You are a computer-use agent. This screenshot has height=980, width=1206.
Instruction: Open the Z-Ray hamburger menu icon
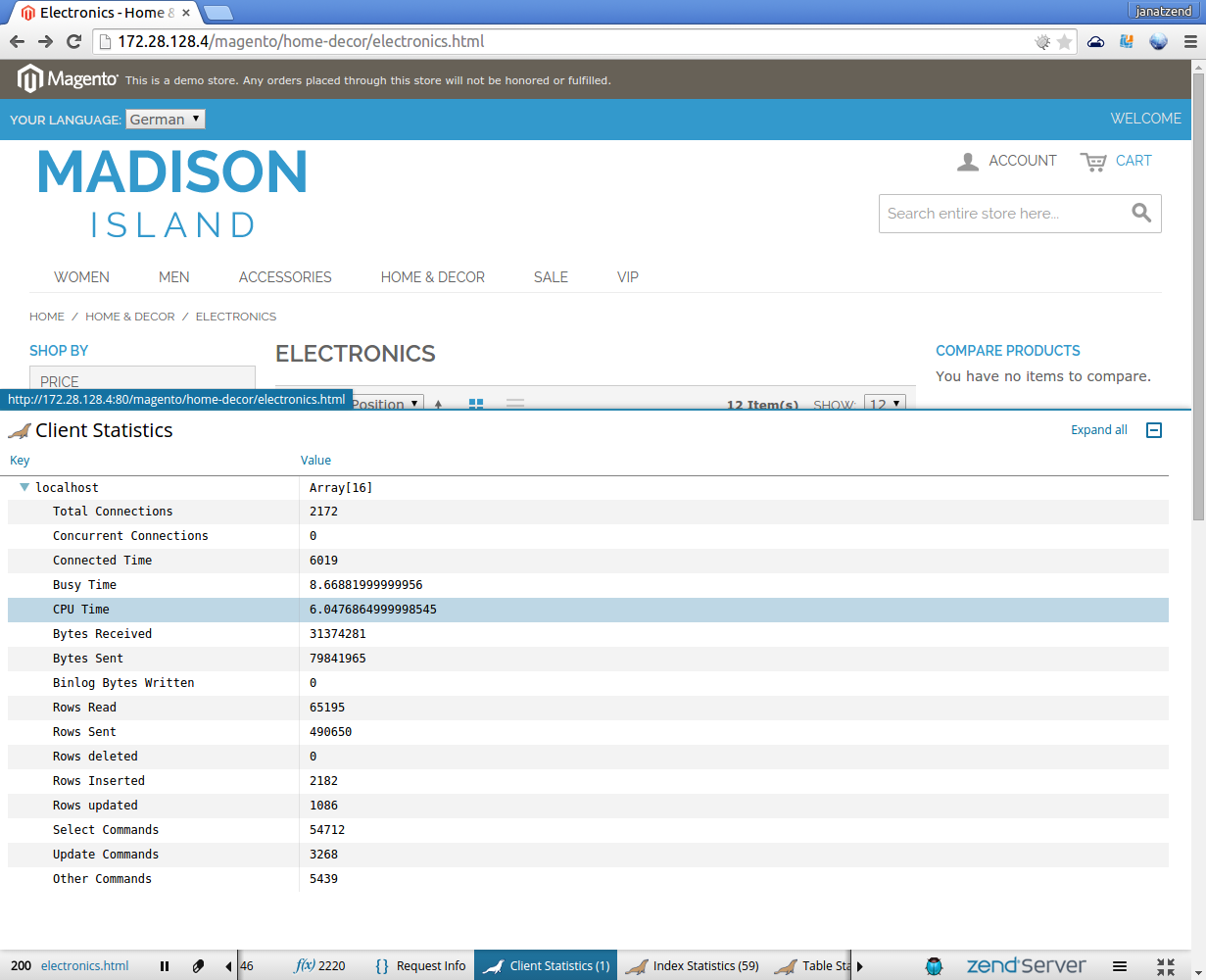[x=1120, y=966]
